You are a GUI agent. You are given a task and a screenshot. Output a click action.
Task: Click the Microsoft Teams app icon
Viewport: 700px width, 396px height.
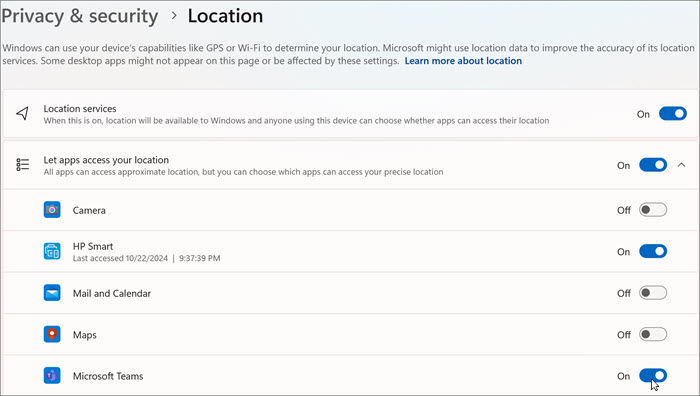[x=52, y=376]
